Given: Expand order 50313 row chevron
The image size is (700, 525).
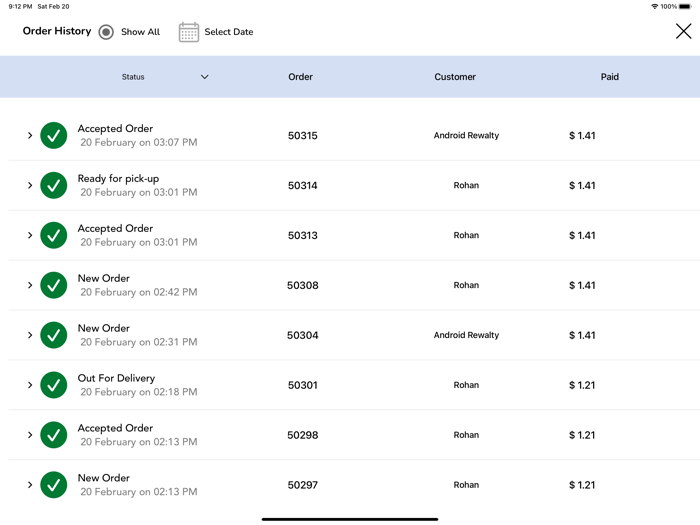Looking at the screenshot, I should [30, 235].
